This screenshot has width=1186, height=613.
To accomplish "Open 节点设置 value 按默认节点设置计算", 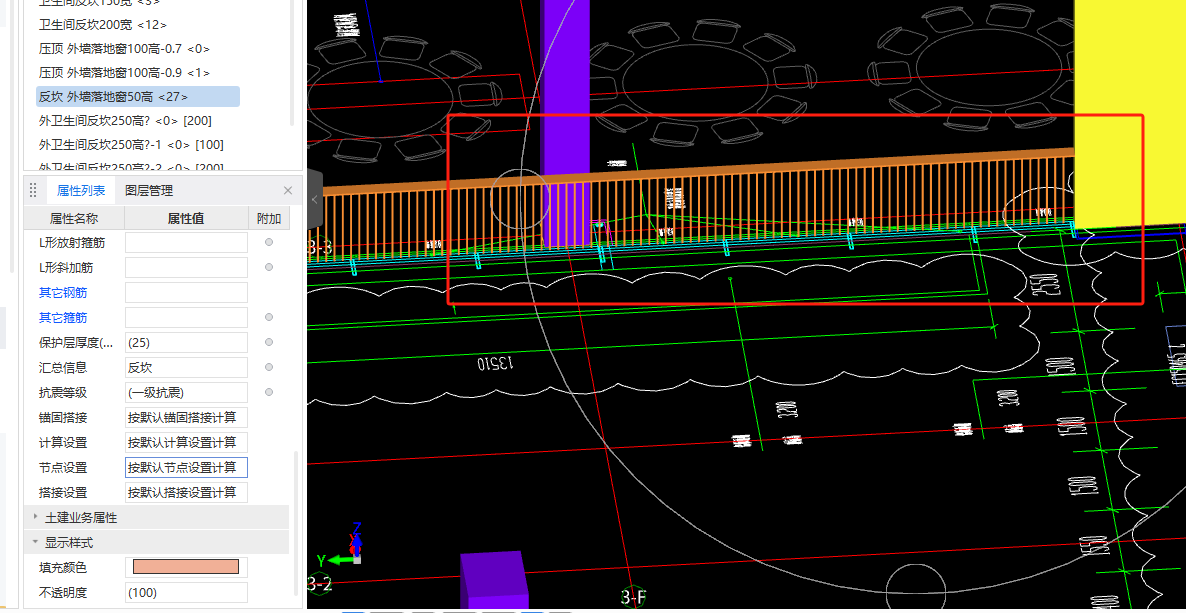I will tap(186, 467).
